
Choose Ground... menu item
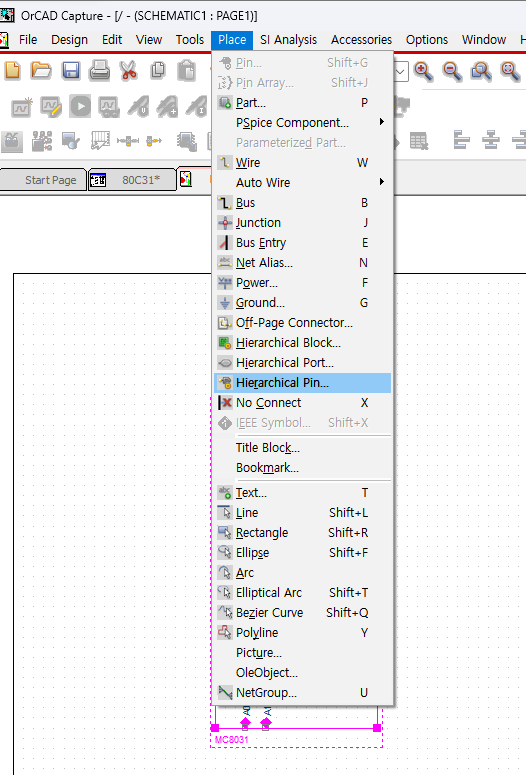click(x=303, y=303)
